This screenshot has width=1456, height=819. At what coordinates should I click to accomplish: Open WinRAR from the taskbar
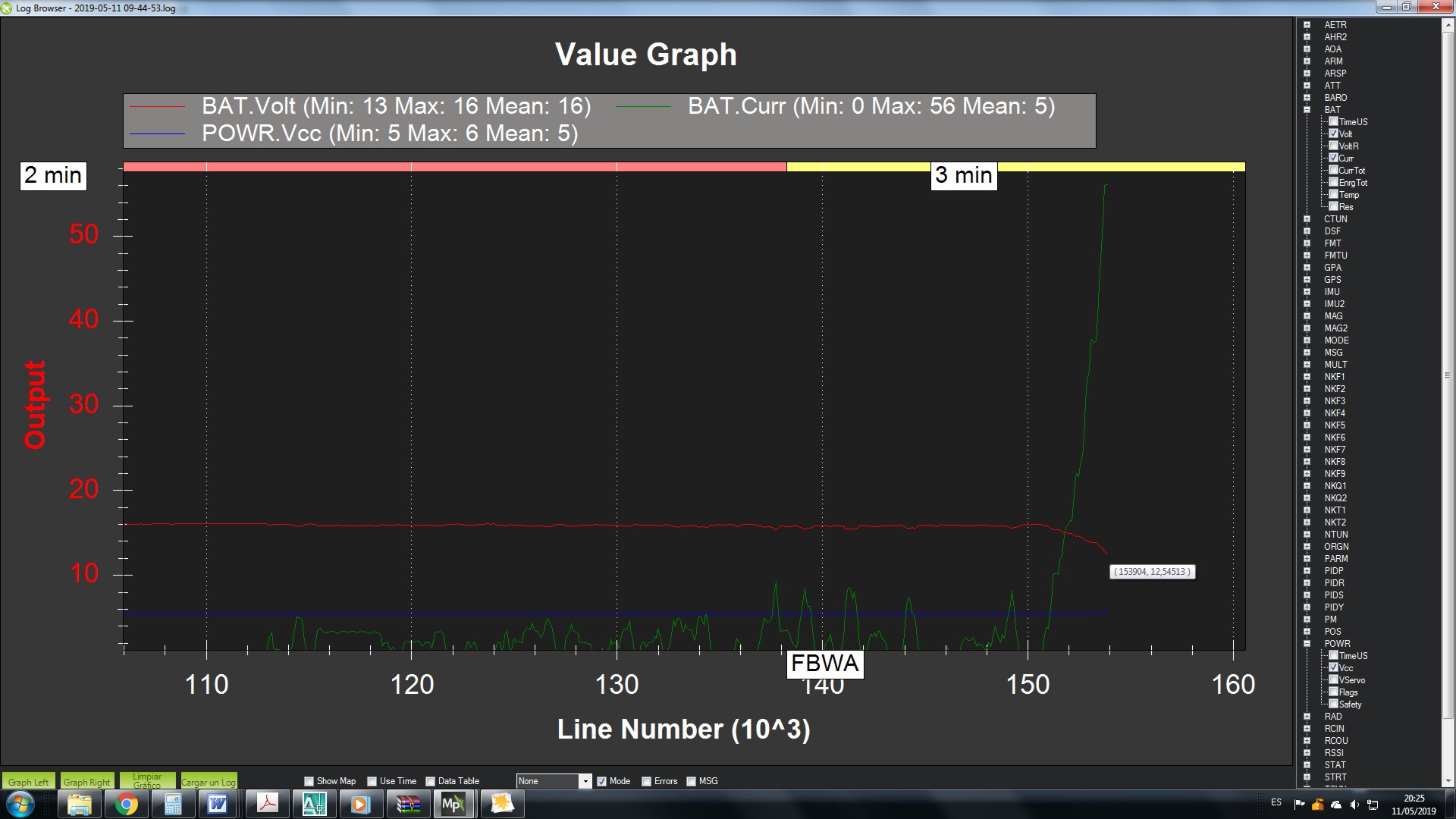408,804
